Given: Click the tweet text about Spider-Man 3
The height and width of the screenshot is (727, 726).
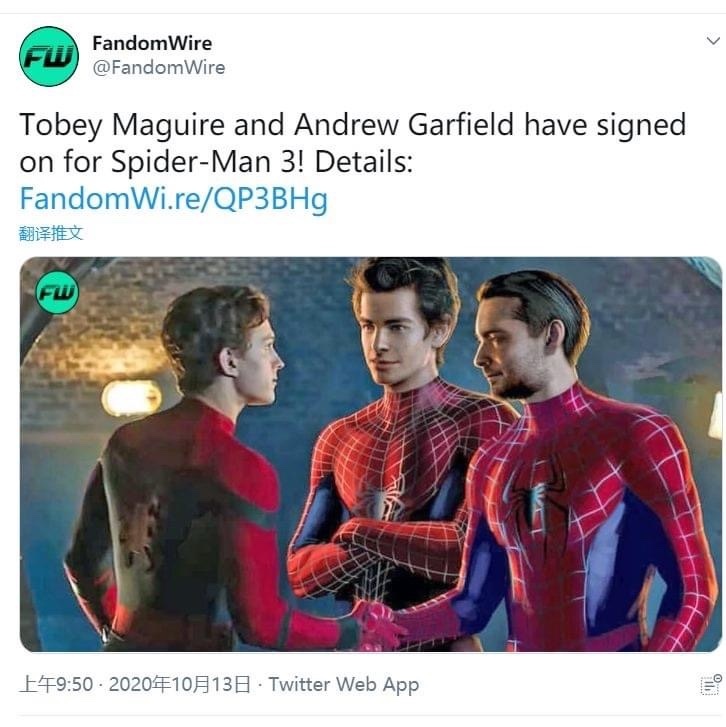Looking at the screenshot, I should pos(352,143).
